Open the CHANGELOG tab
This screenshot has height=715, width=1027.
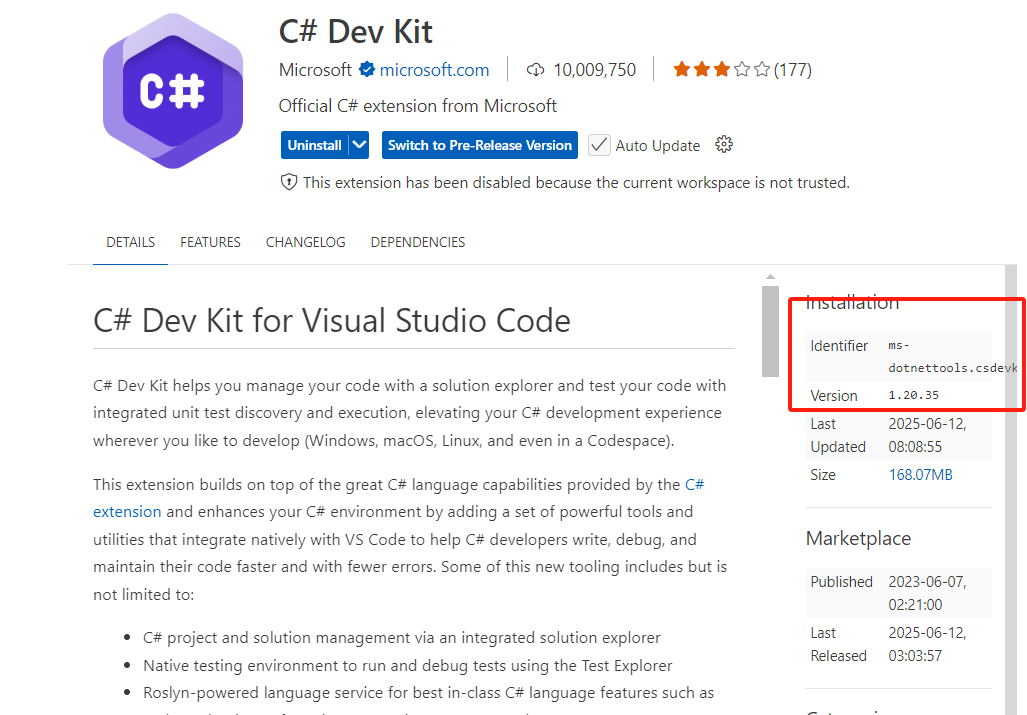click(305, 242)
